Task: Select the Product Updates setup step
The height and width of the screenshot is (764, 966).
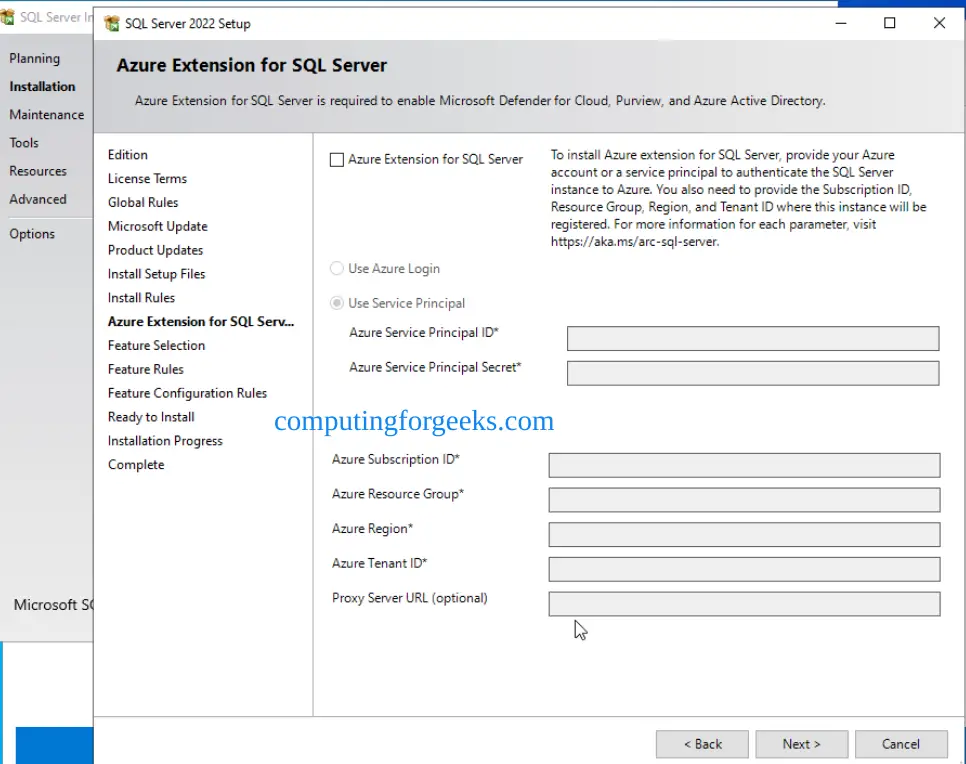Action: point(155,250)
